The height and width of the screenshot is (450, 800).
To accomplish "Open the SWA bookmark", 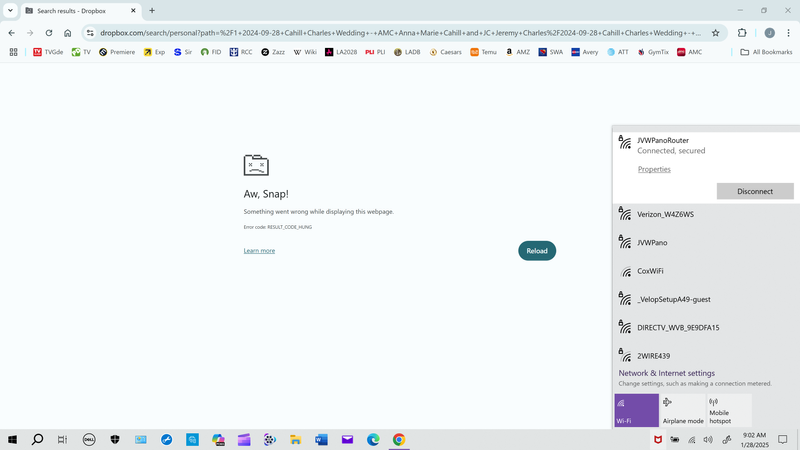I will (551, 52).
